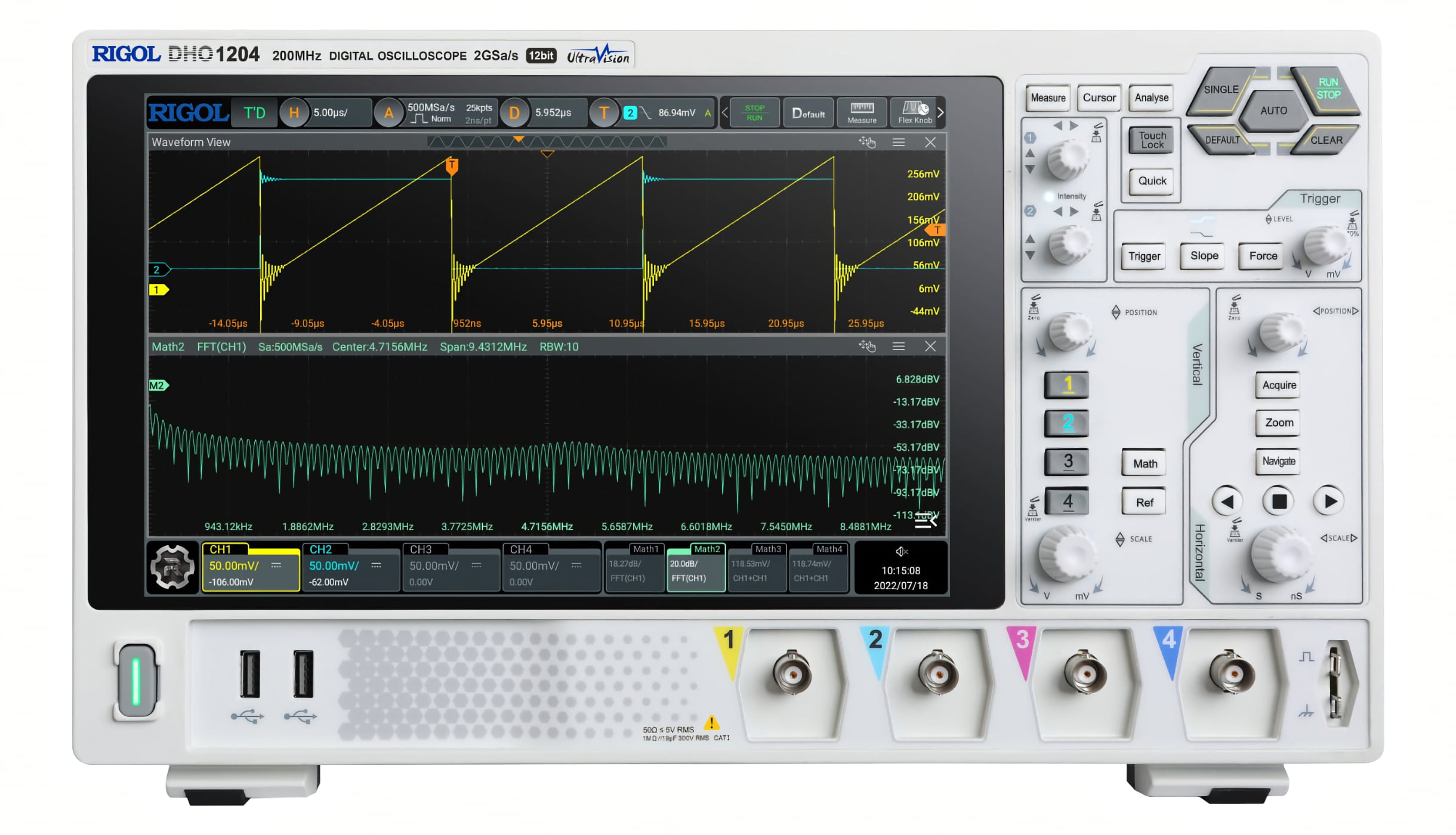Open the Waveform View hamburger menu icon
The image size is (1456, 835).
tap(899, 142)
